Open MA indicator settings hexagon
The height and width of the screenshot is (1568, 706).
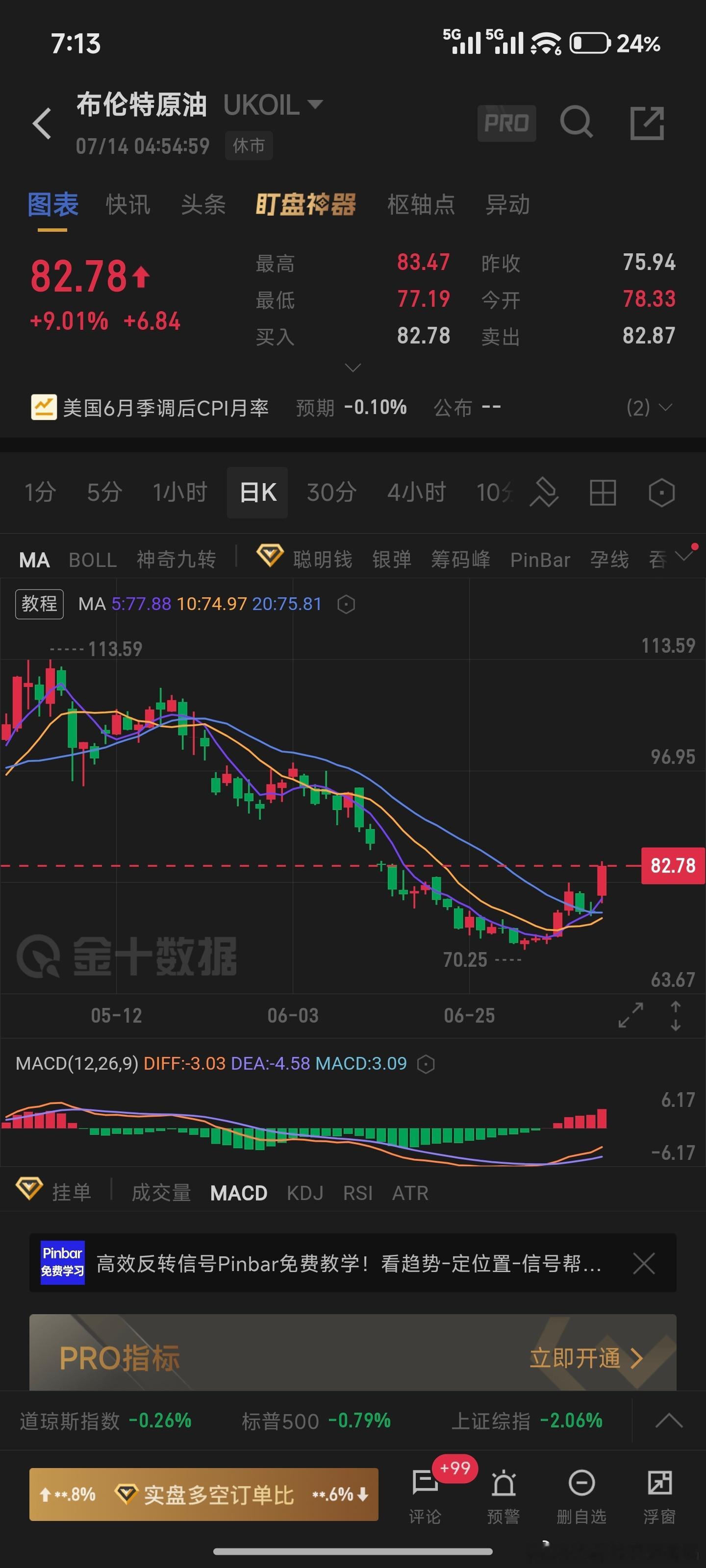tap(346, 604)
